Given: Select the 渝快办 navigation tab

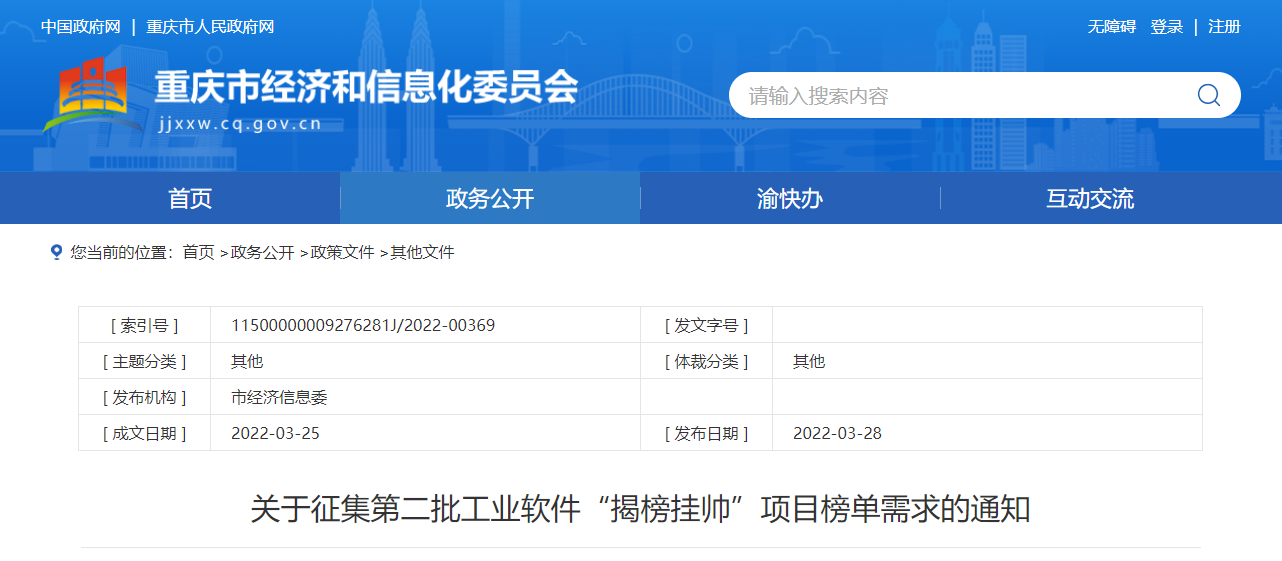Looking at the screenshot, I should tap(790, 198).
